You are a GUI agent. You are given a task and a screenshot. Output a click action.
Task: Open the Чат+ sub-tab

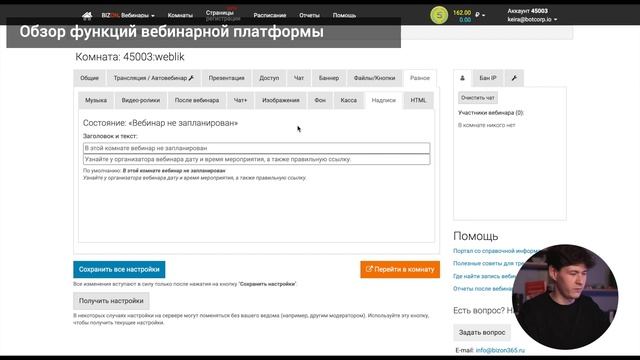tap(240, 100)
